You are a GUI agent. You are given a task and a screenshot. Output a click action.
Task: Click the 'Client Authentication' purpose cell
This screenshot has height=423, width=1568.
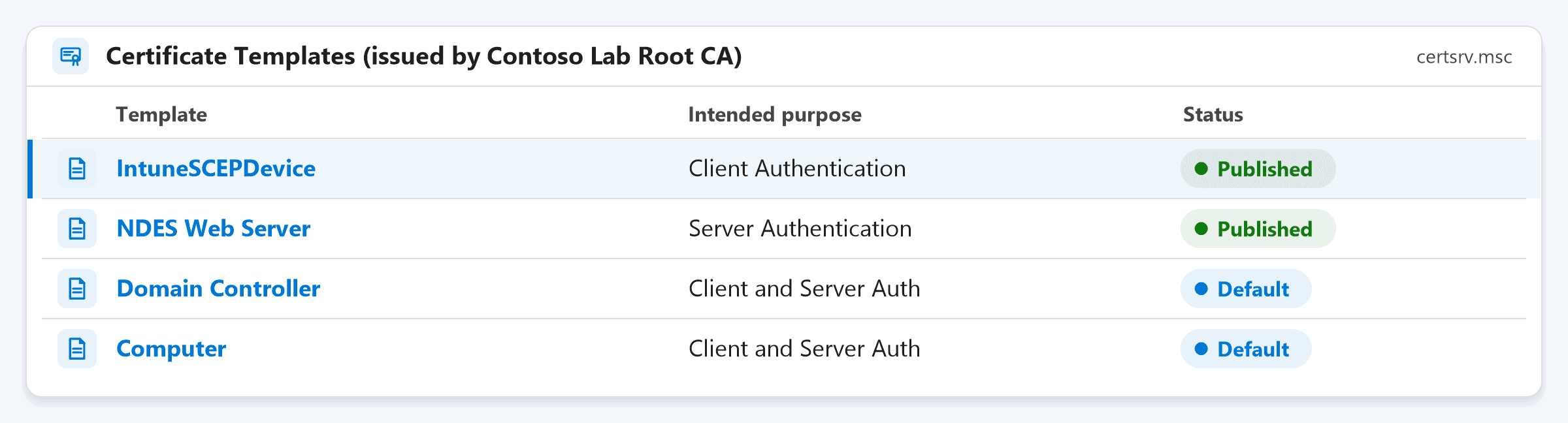tap(797, 168)
